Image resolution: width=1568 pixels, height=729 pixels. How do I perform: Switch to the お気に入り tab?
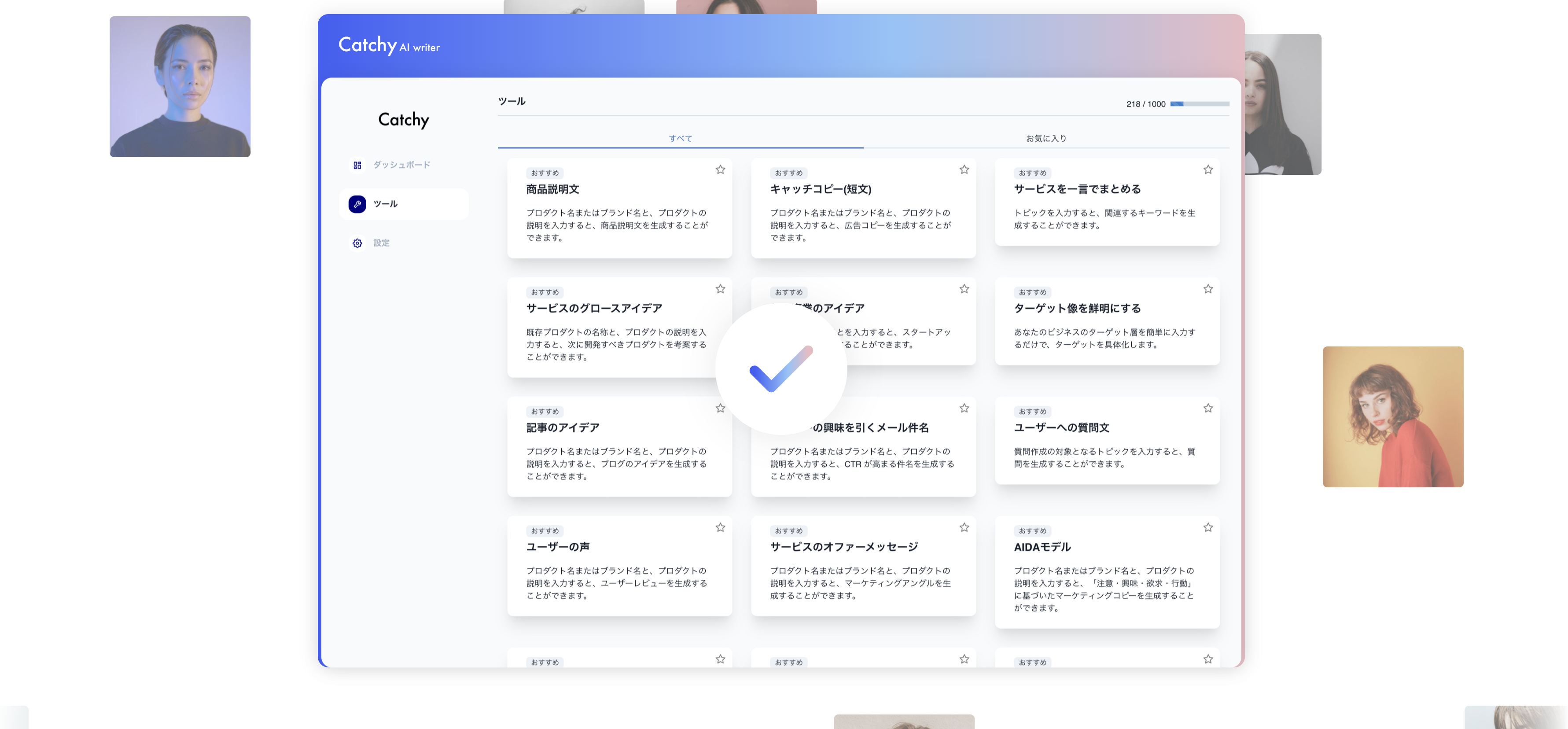1046,139
